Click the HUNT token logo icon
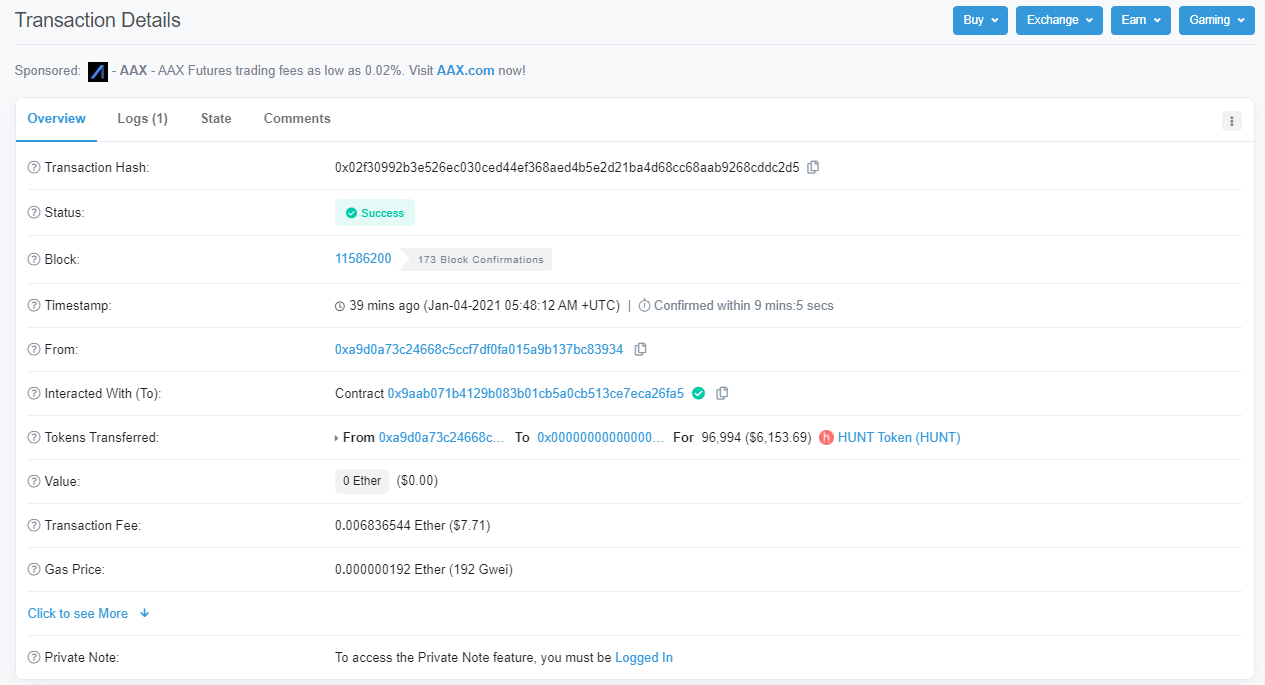Viewport: 1265px width, 685px height. coord(826,437)
